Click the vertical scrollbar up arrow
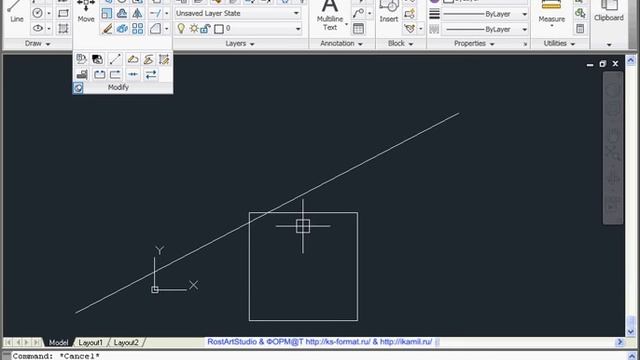Image resolution: width=640 pixels, height=360 pixels. (x=631, y=60)
